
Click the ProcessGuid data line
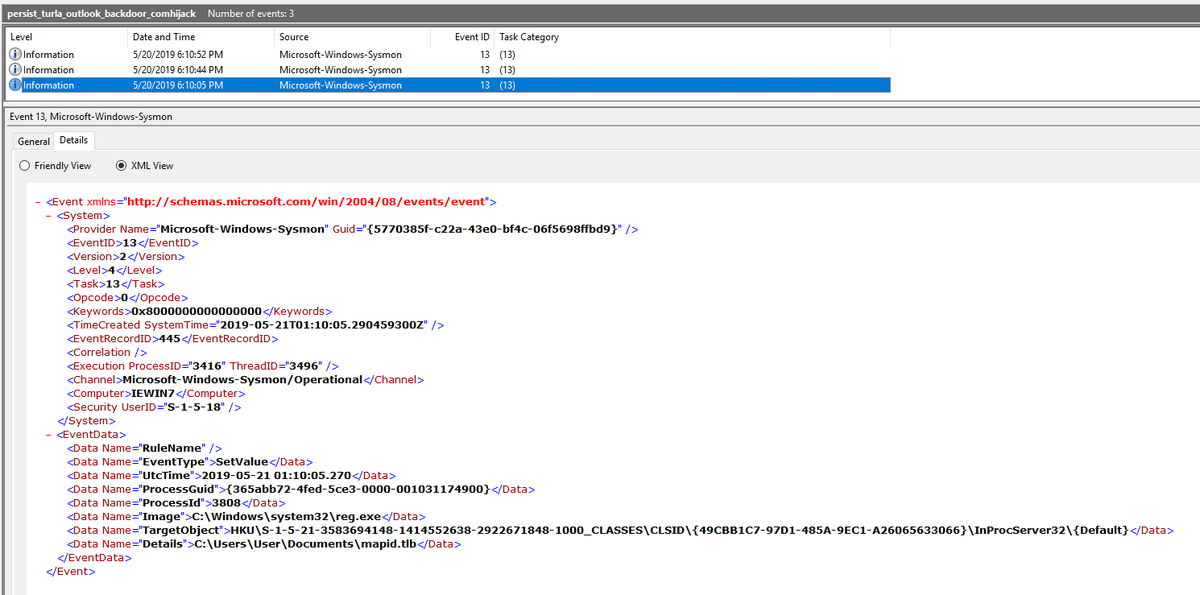(x=300, y=489)
